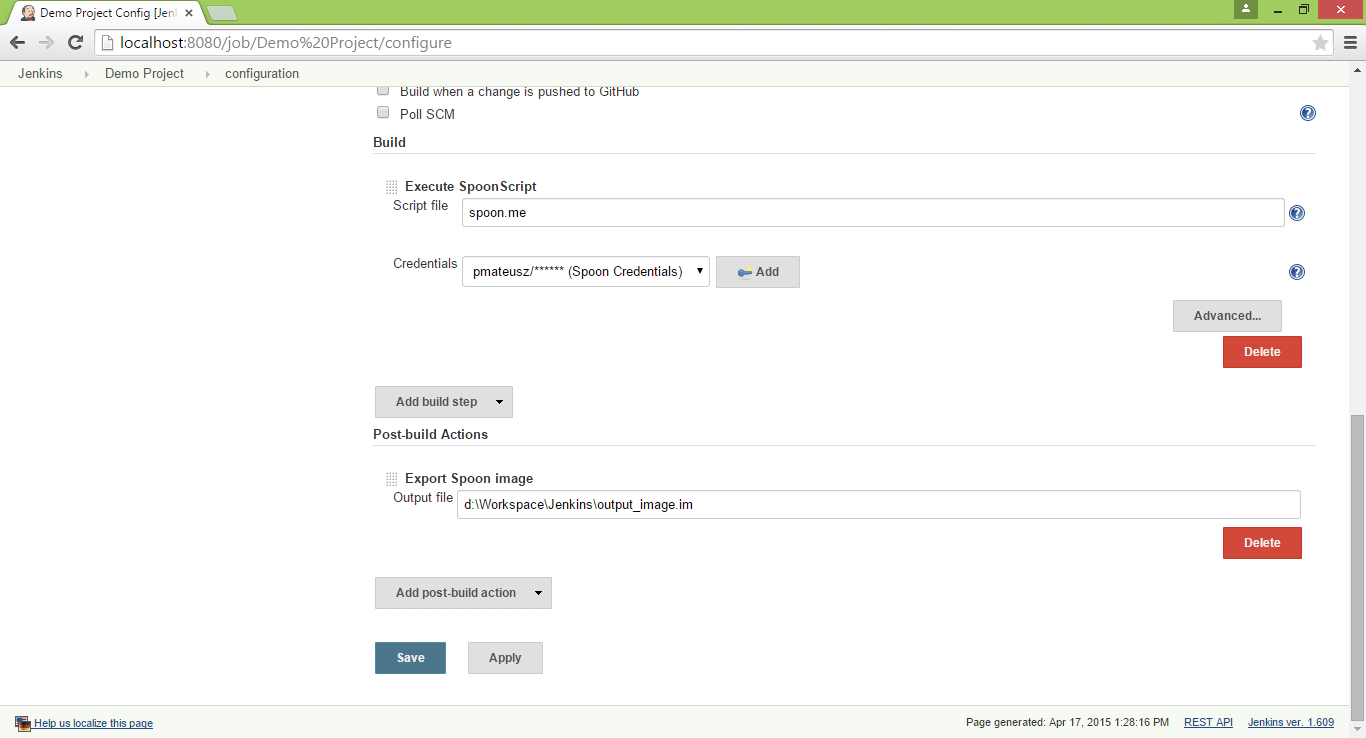Open the Advanced... build step options
The image size is (1366, 738).
1227,316
